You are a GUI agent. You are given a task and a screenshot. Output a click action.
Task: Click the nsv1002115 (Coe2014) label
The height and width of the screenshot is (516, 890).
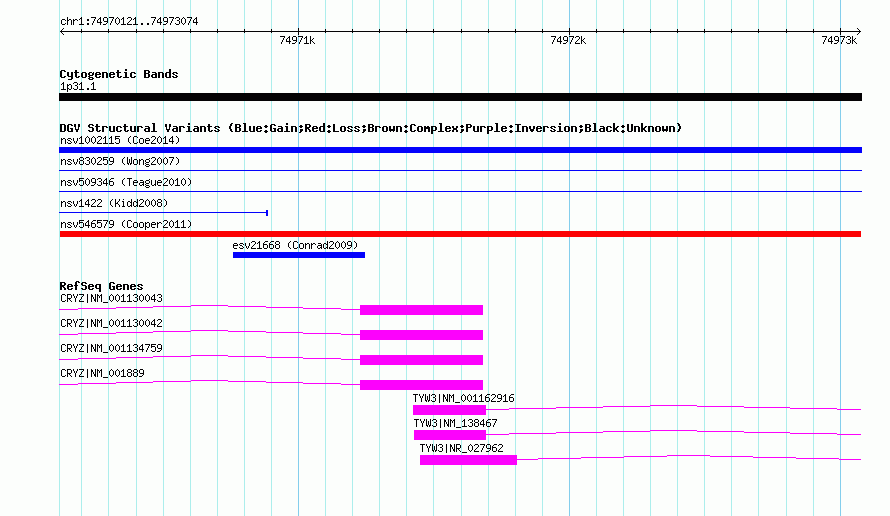point(120,140)
